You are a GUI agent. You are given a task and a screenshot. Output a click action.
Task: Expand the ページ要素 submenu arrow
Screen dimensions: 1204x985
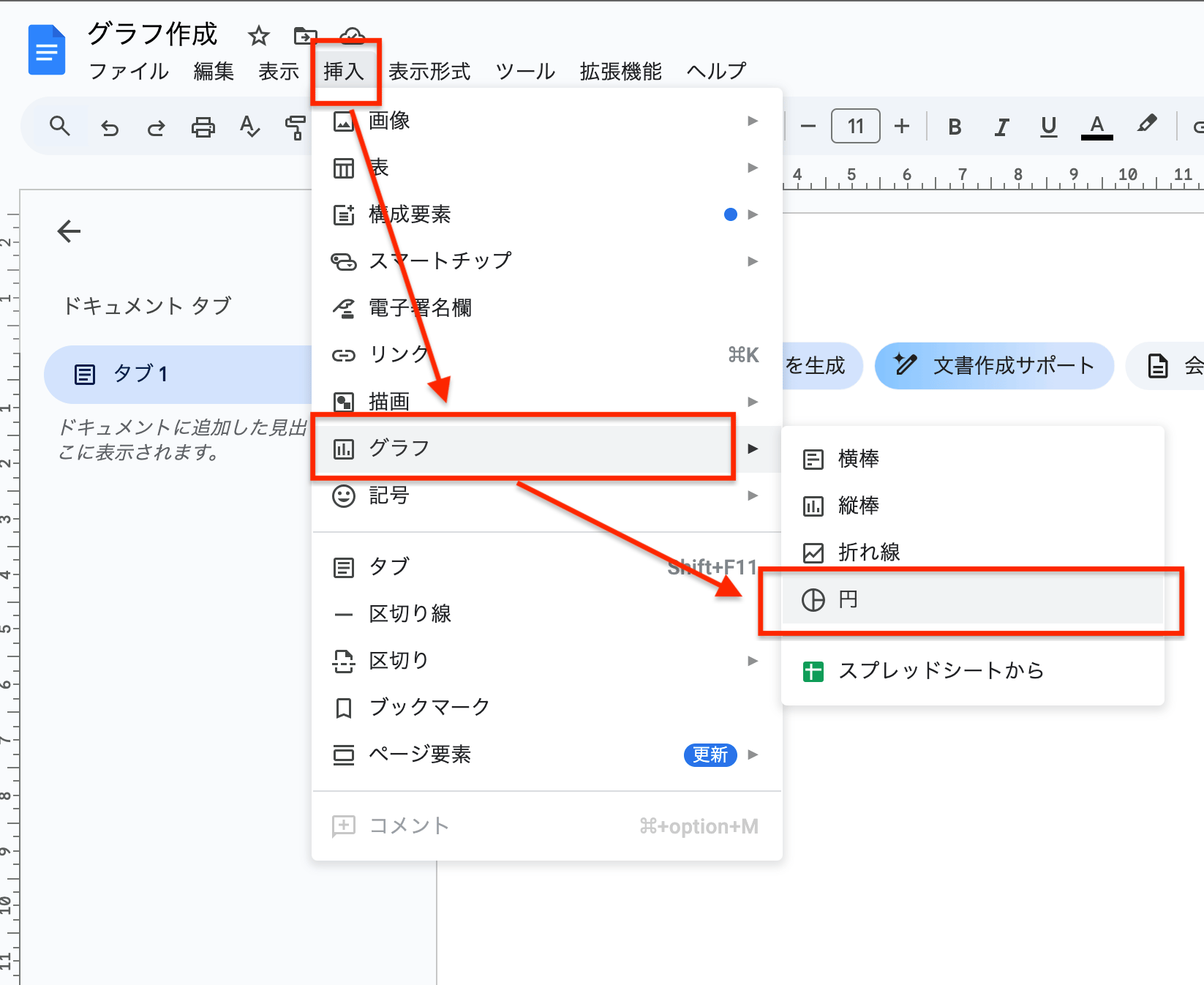[753, 754]
